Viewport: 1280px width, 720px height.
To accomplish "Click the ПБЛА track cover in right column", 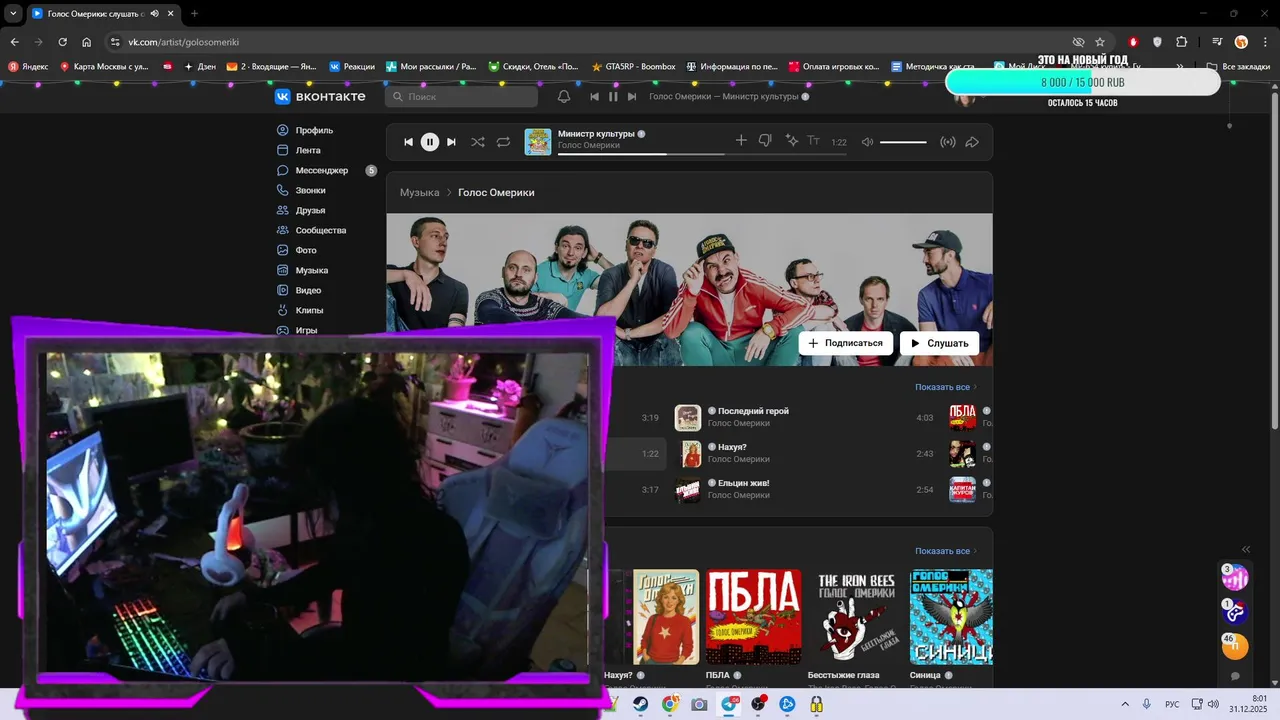I will [x=962, y=417].
